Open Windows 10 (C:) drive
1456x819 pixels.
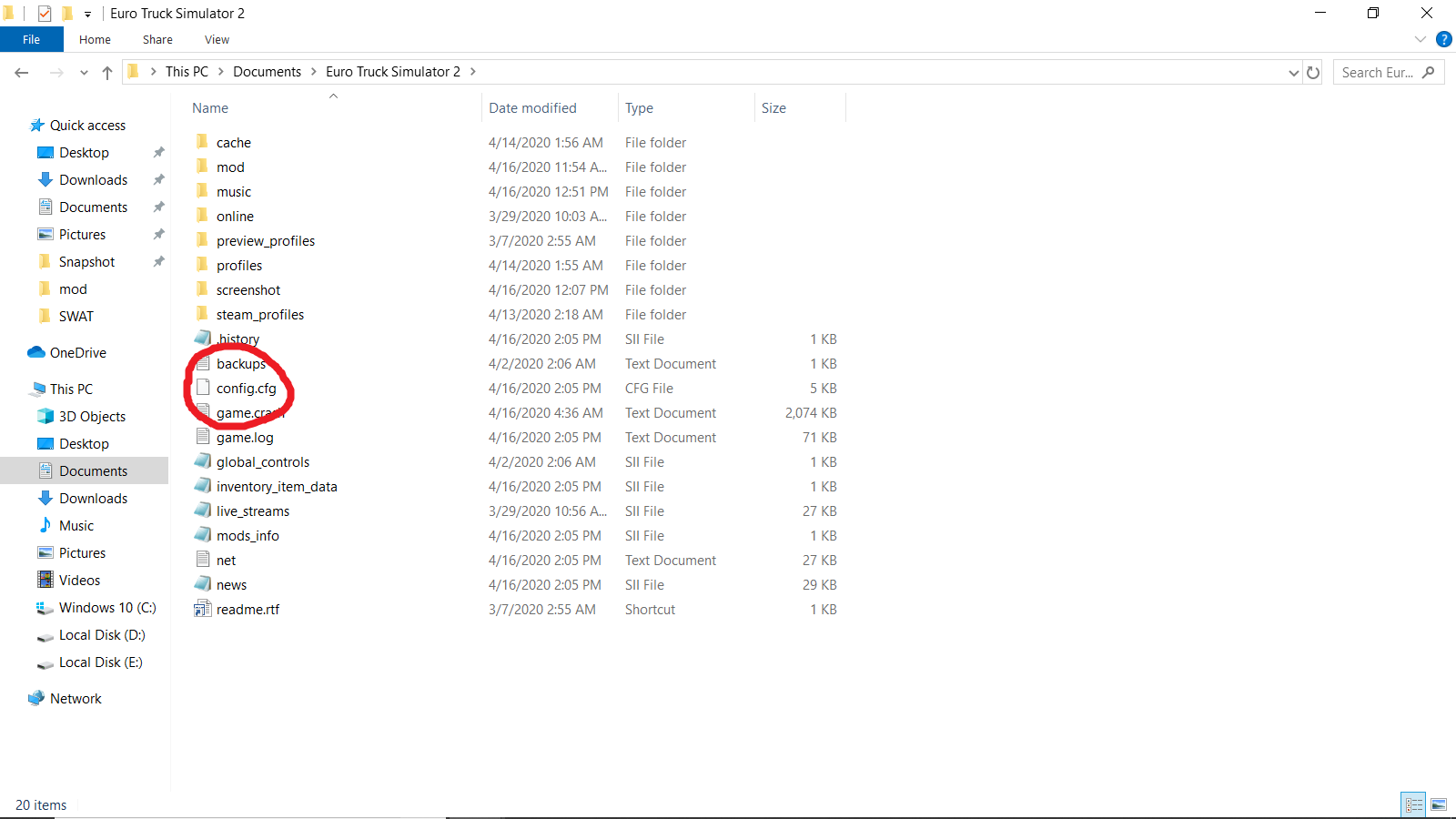coord(107,607)
